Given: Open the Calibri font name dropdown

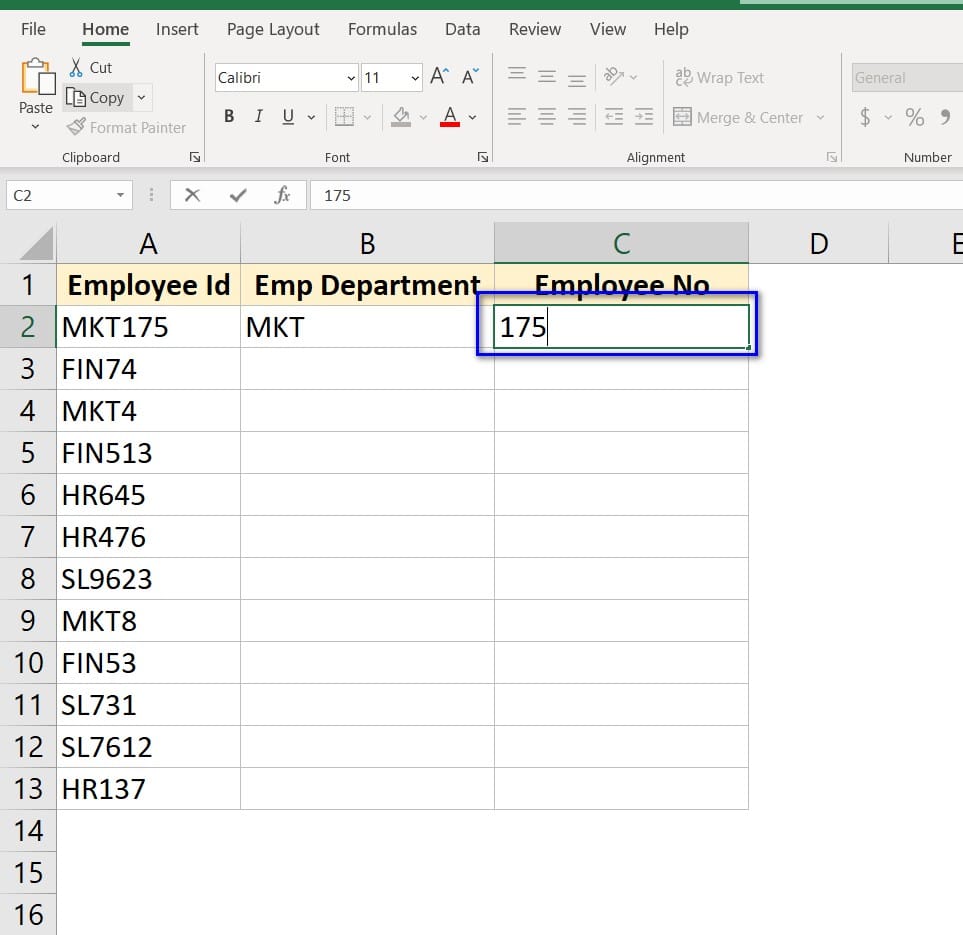Looking at the screenshot, I should 351,78.
